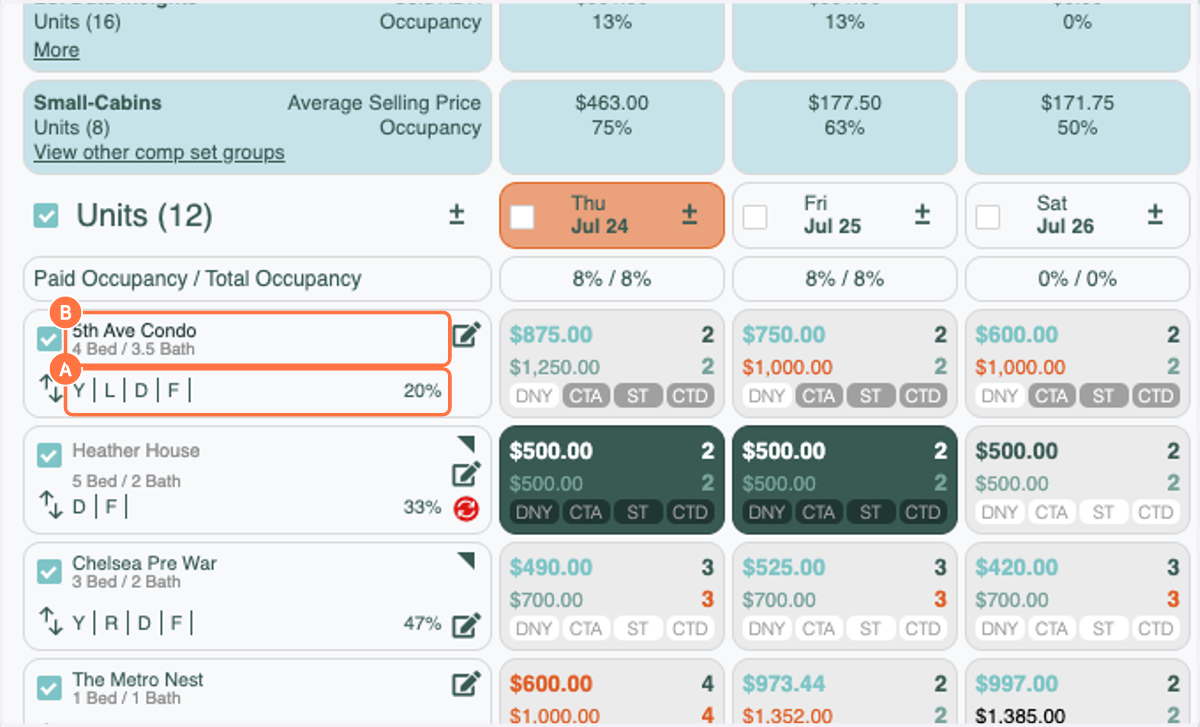1200x727 pixels.
Task: Open edit icon for 5th Ave Condo
Action: click(465, 335)
